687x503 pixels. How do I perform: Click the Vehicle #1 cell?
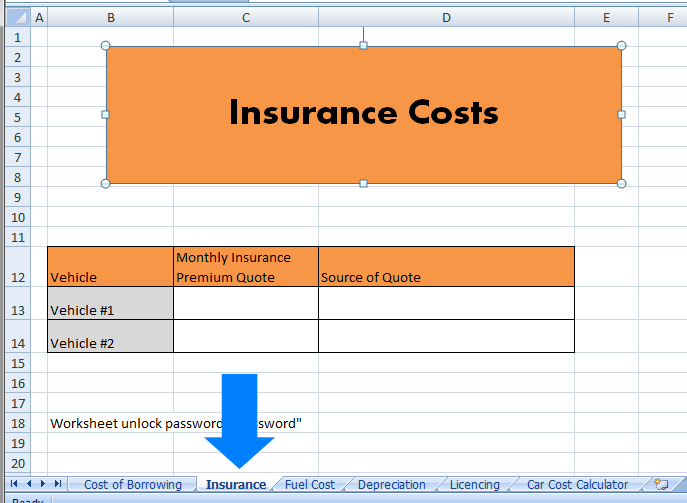coord(110,303)
